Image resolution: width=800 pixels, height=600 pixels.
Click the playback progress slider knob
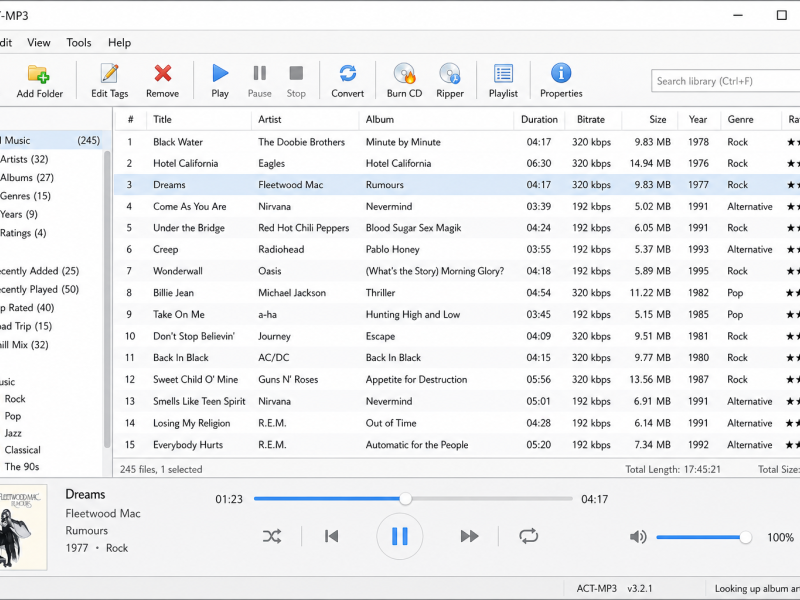[405, 498]
